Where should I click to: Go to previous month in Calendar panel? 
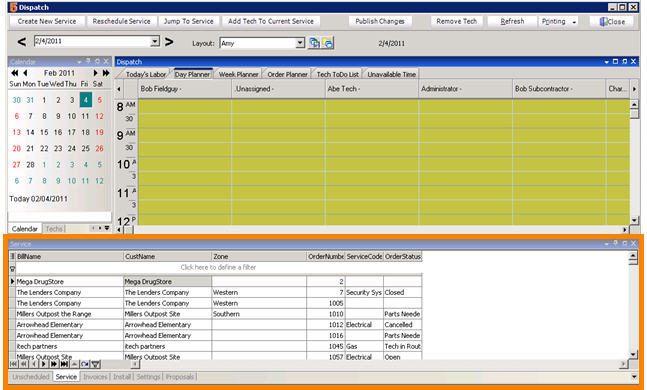pos(26,73)
